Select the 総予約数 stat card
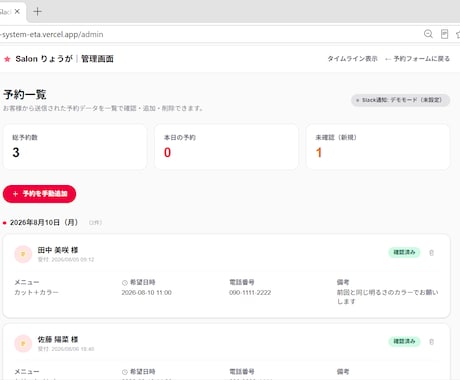The width and height of the screenshot is (460, 380). [x=75, y=147]
